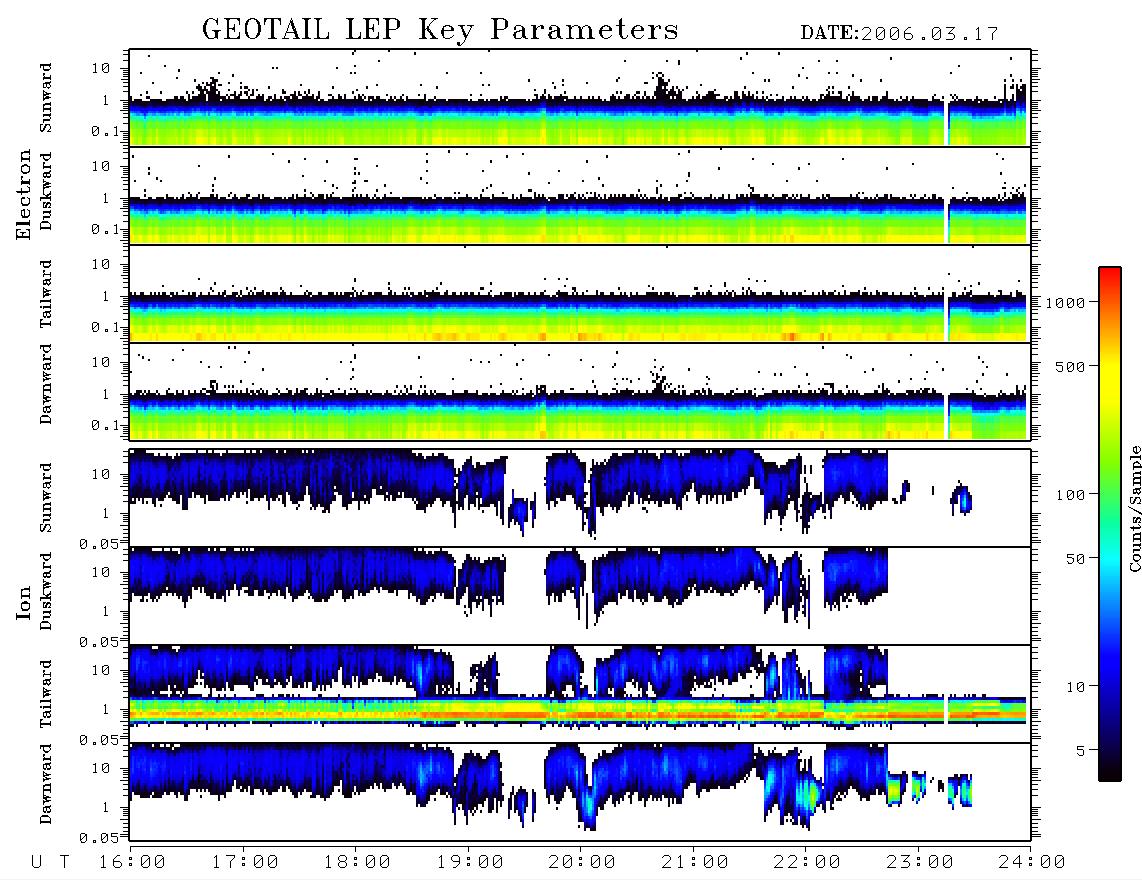Click the Ion Tailward spectrogram panel
1142x880 pixels.
(x=580, y=694)
